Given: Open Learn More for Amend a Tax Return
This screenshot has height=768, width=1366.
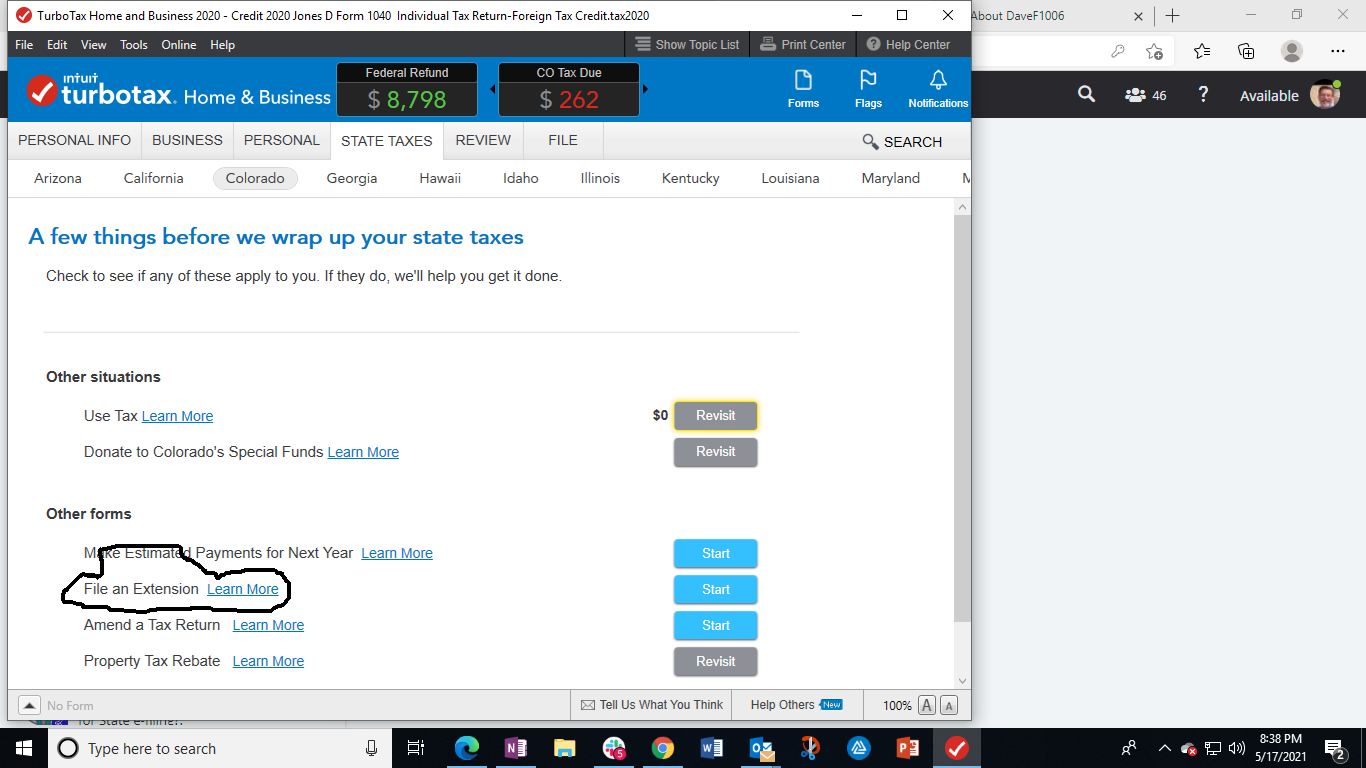Looking at the screenshot, I should [x=268, y=625].
